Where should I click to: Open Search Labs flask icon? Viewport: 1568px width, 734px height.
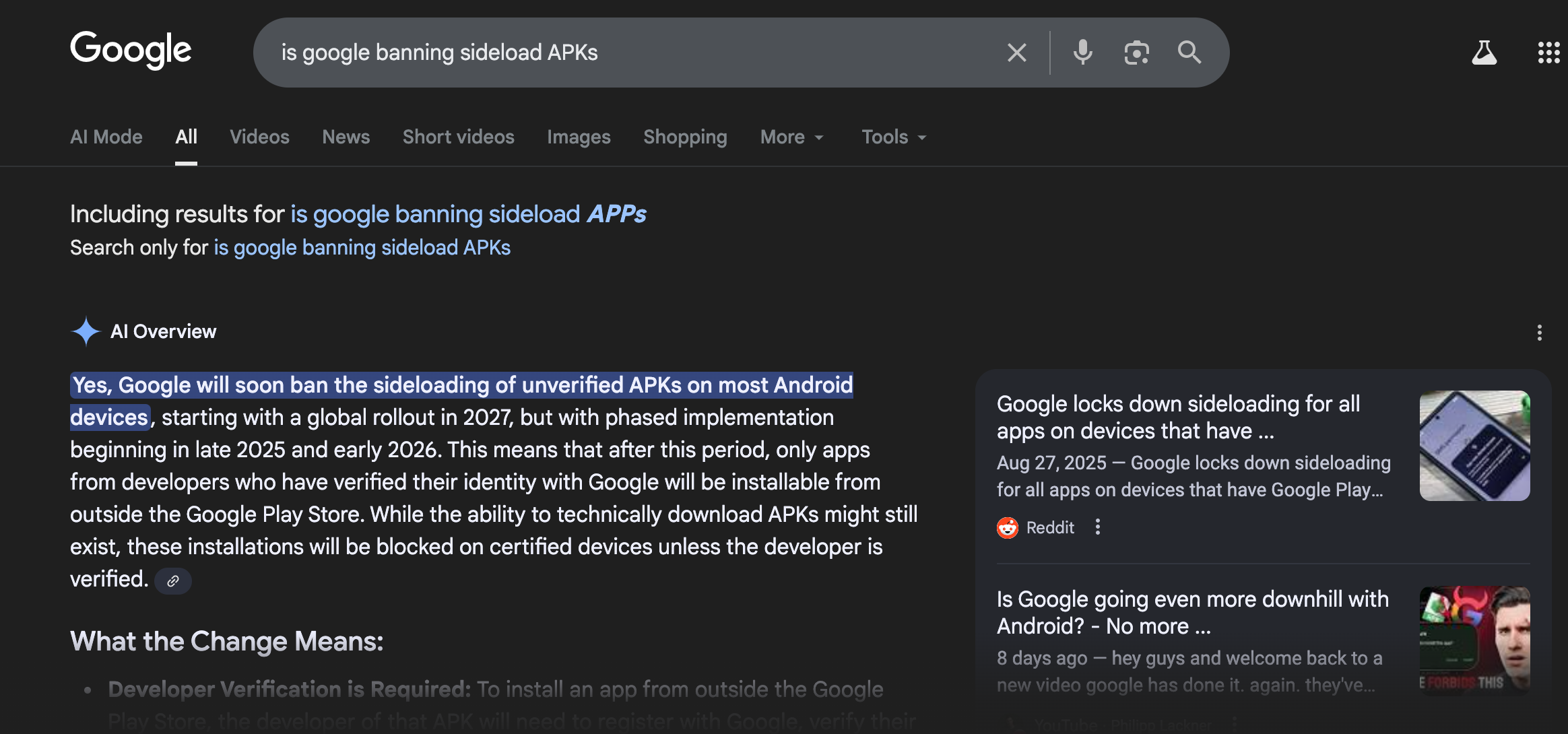1484,53
